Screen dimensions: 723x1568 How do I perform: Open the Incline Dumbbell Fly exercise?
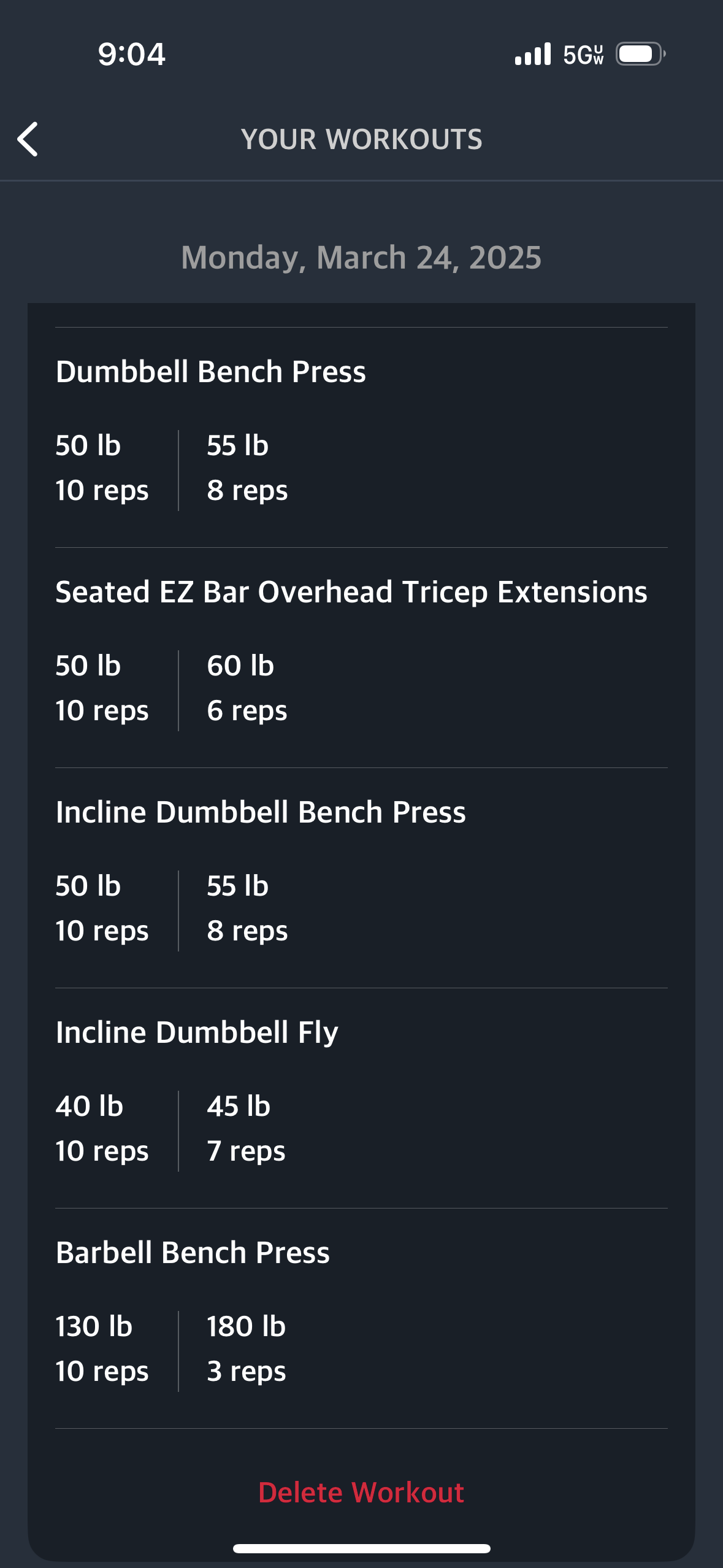(x=197, y=1032)
